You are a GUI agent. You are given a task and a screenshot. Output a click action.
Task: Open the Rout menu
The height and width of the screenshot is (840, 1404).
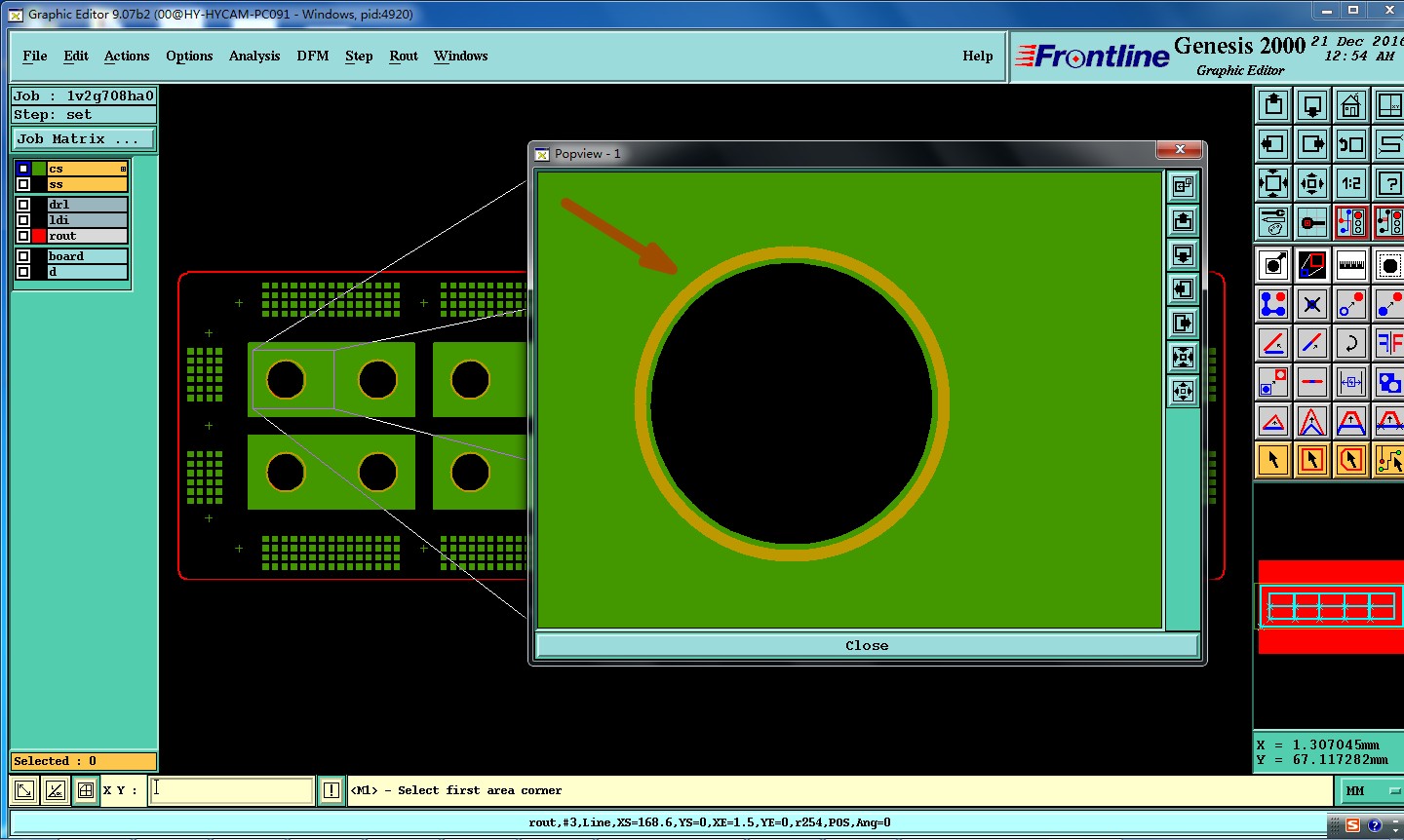click(404, 56)
